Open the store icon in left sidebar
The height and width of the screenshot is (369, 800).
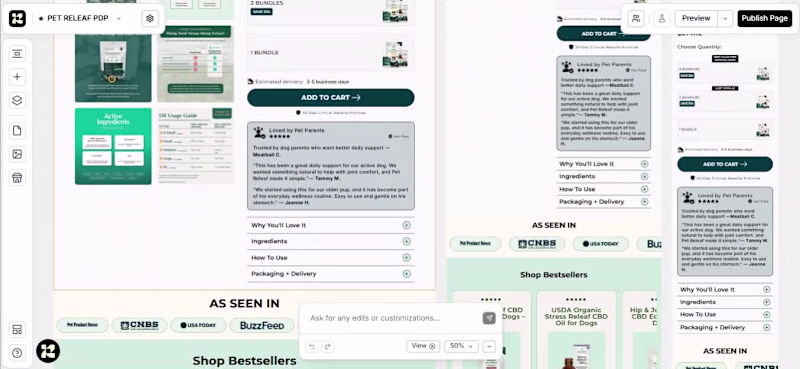tap(17, 178)
